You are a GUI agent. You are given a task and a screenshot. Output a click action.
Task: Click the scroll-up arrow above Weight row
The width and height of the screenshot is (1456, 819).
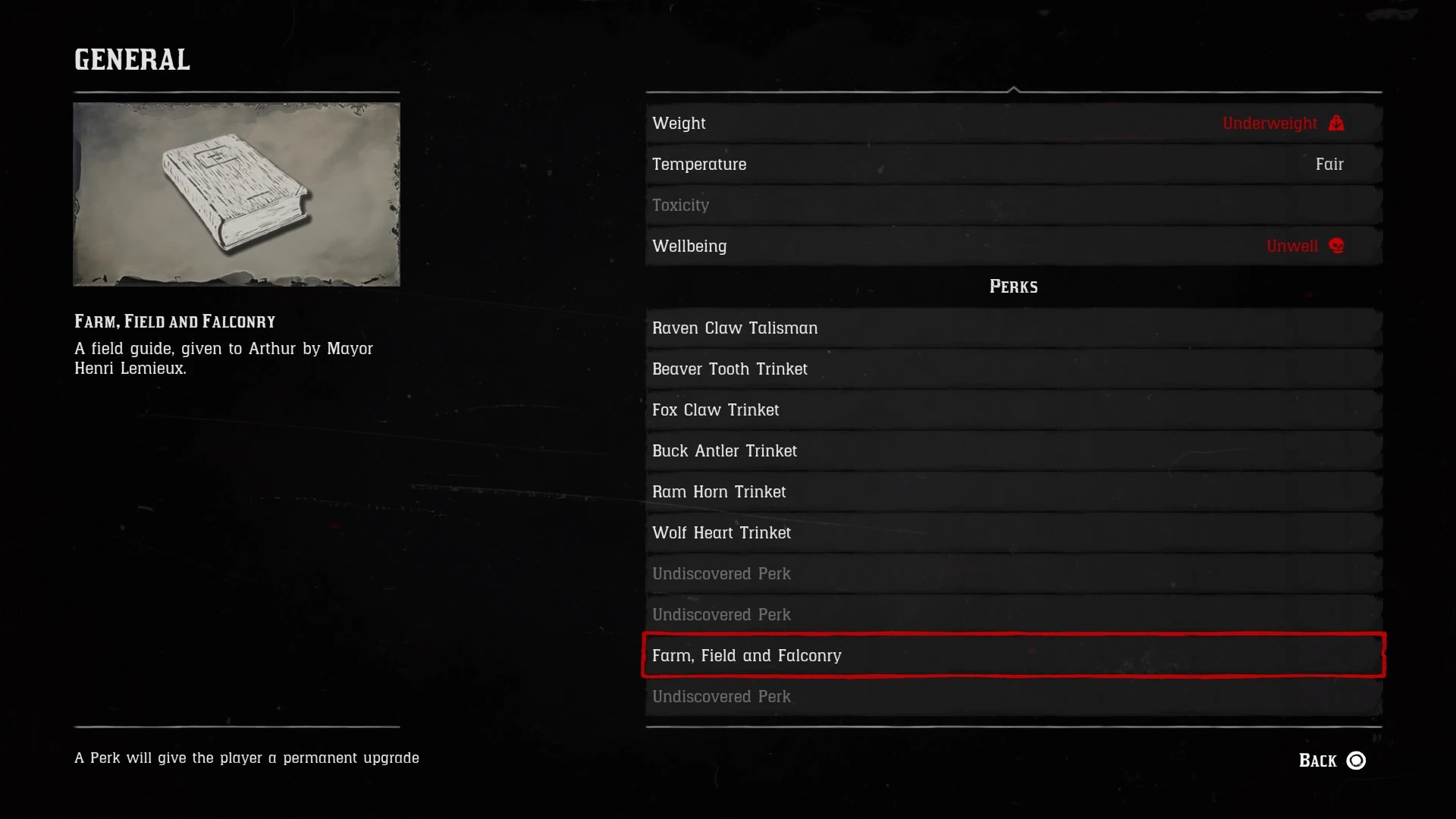pos(1013,89)
